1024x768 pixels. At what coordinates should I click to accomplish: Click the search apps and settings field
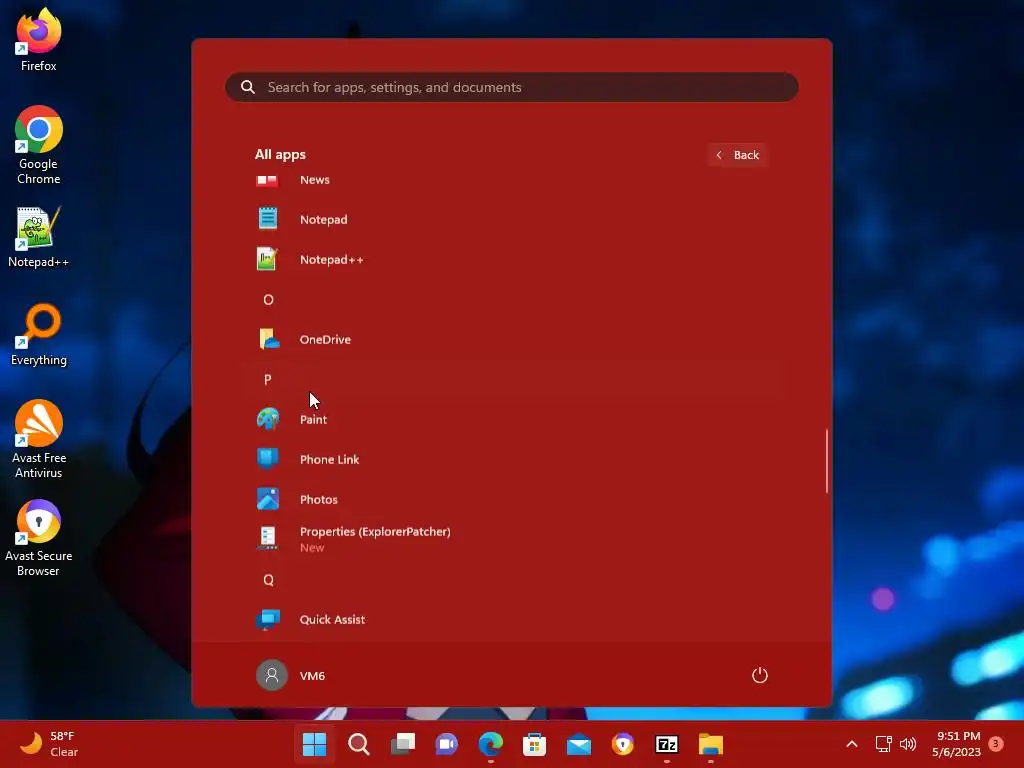pyautogui.click(x=511, y=87)
